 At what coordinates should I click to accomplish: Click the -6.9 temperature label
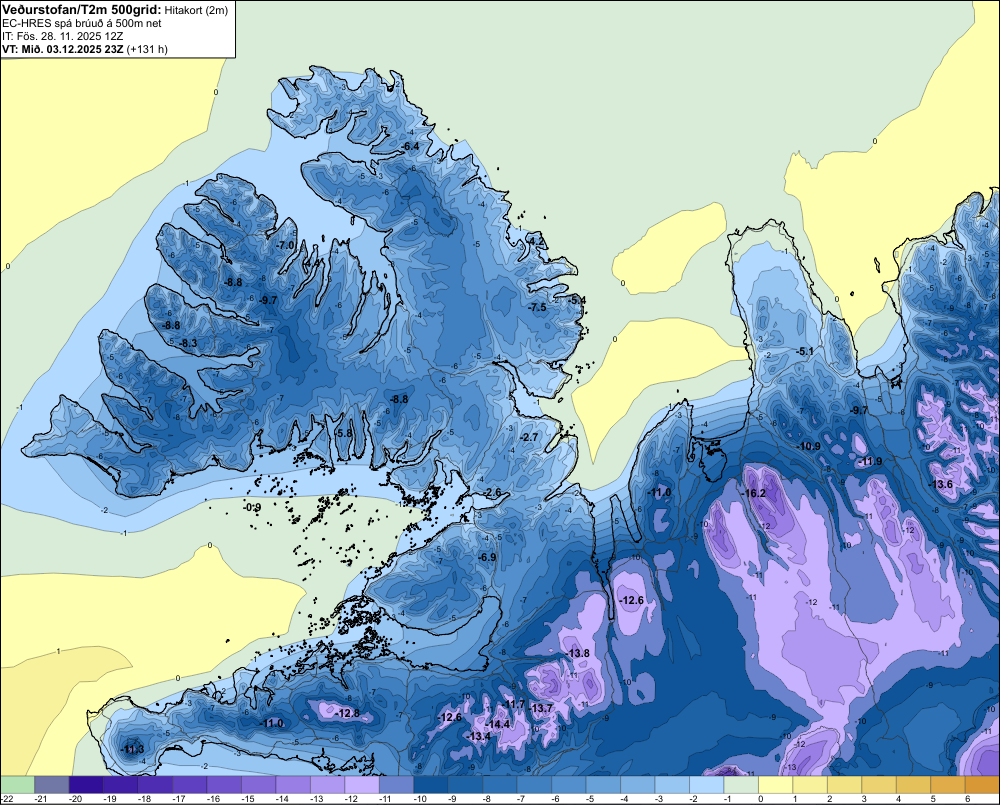[x=487, y=558]
